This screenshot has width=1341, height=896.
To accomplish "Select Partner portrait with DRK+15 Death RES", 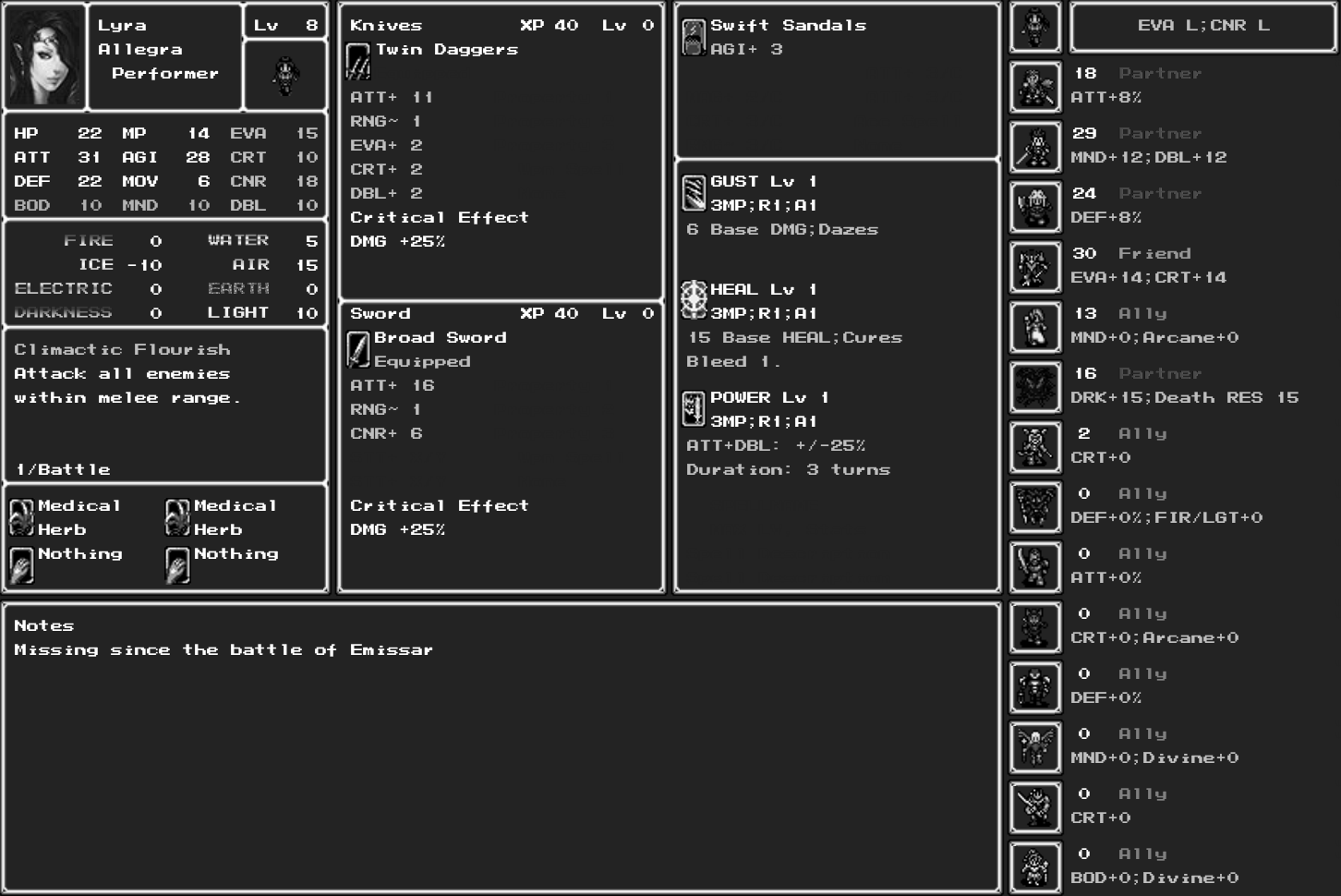I will click(1034, 387).
